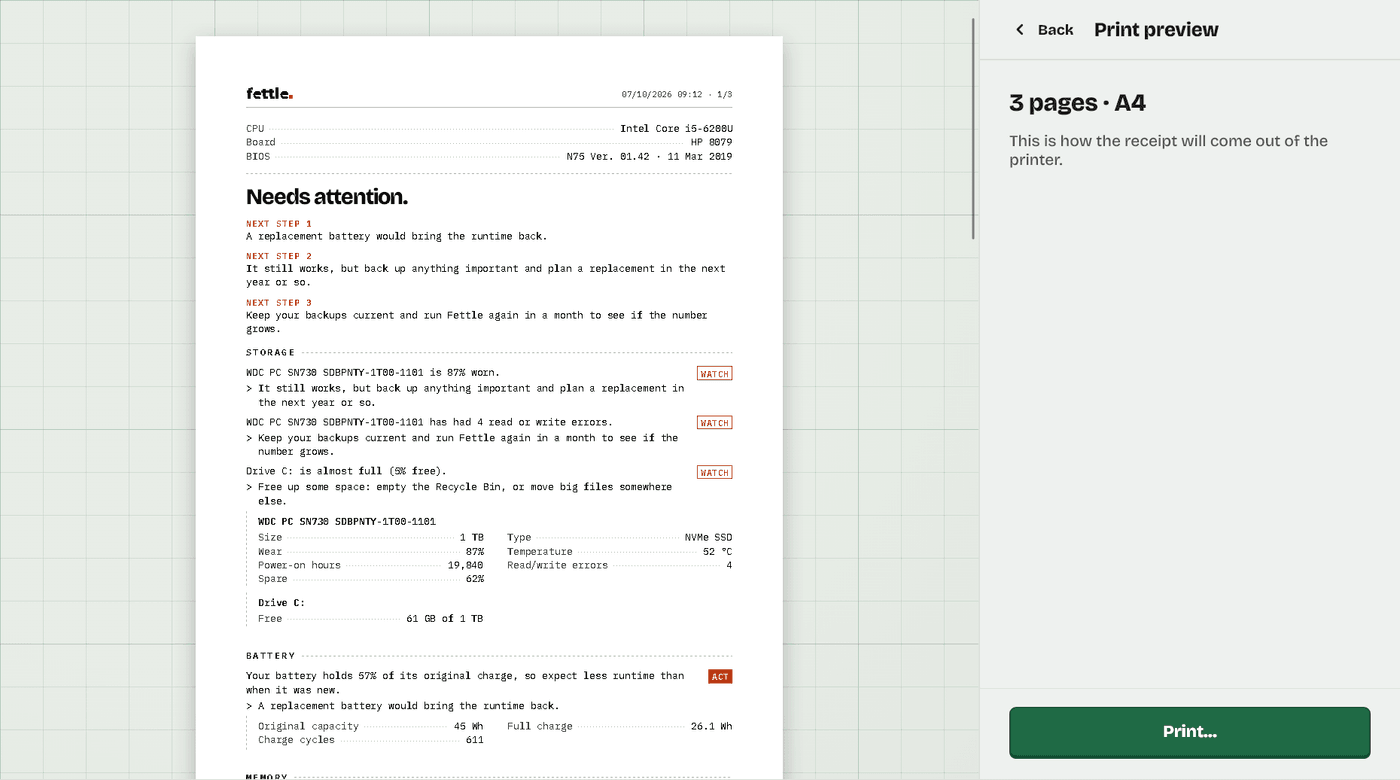Screen dimensions: 1400x780
Task: Click the fettle logo on the receipt
Action: (x=270, y=94)
